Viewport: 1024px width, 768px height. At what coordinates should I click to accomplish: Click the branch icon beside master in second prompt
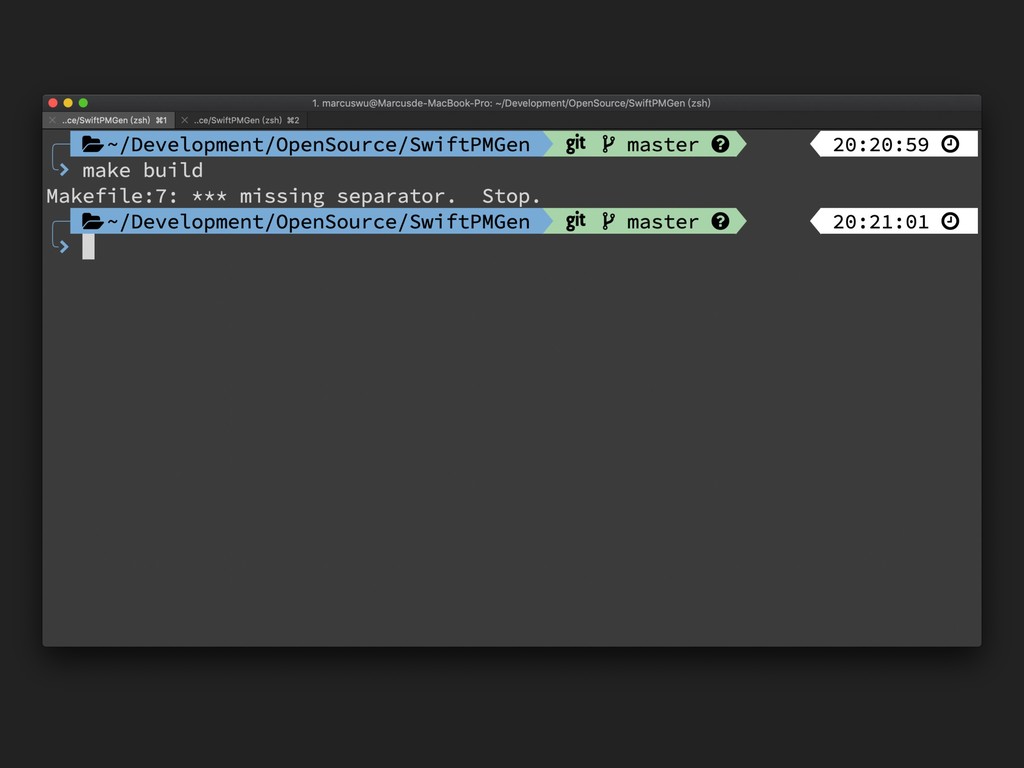(x=608, y=221)
